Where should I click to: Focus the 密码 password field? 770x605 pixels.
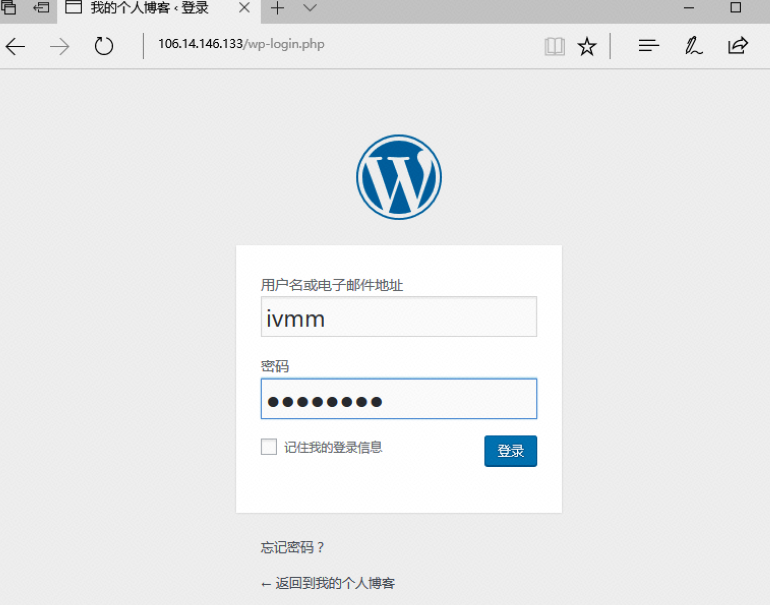tap(399, 399)
